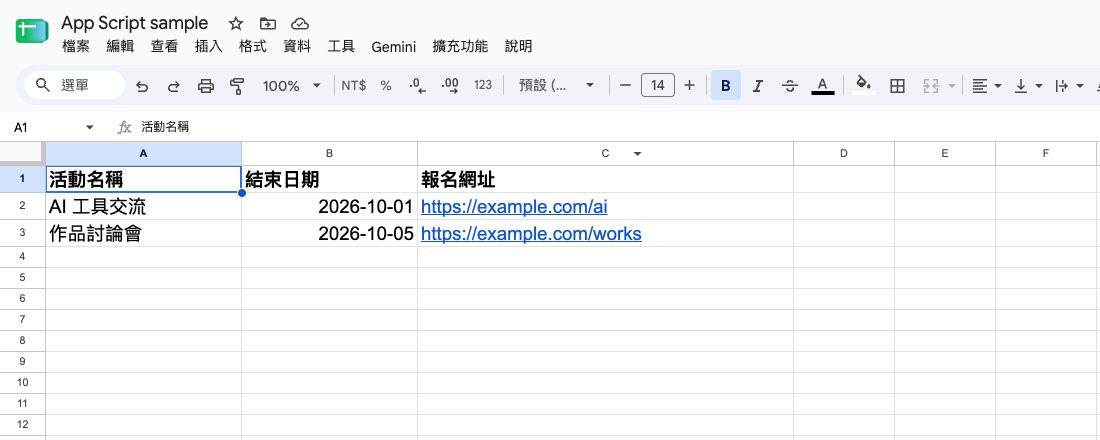Select column B header
Screen dimensions: 1100x440
coord(330,154)
